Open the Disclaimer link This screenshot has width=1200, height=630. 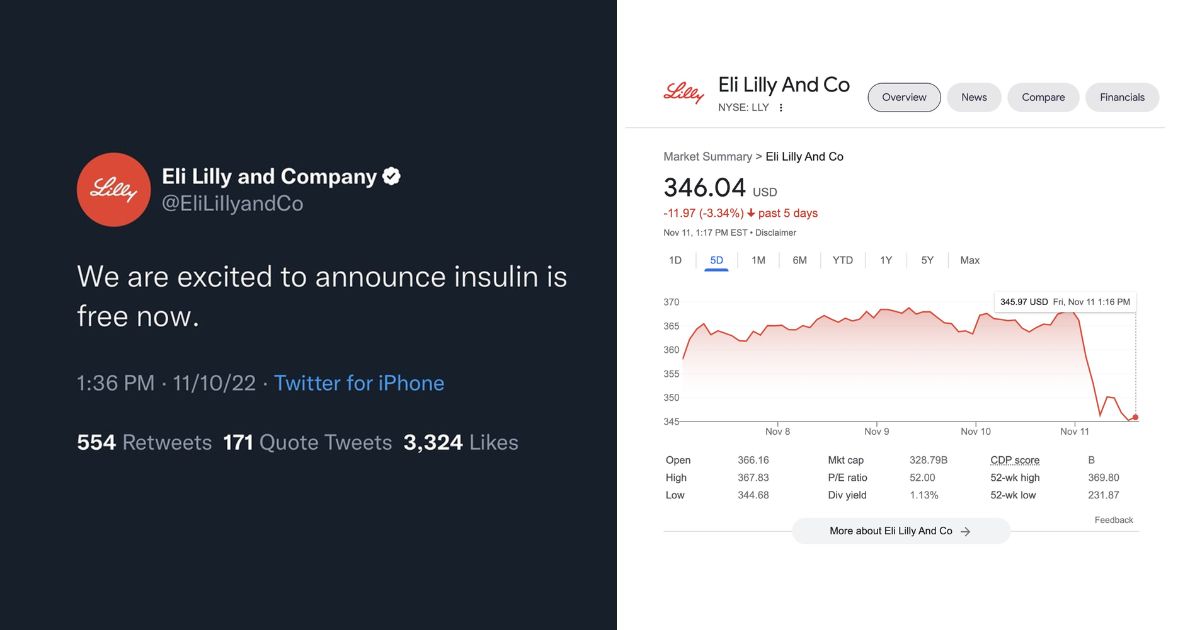point(776,233)
